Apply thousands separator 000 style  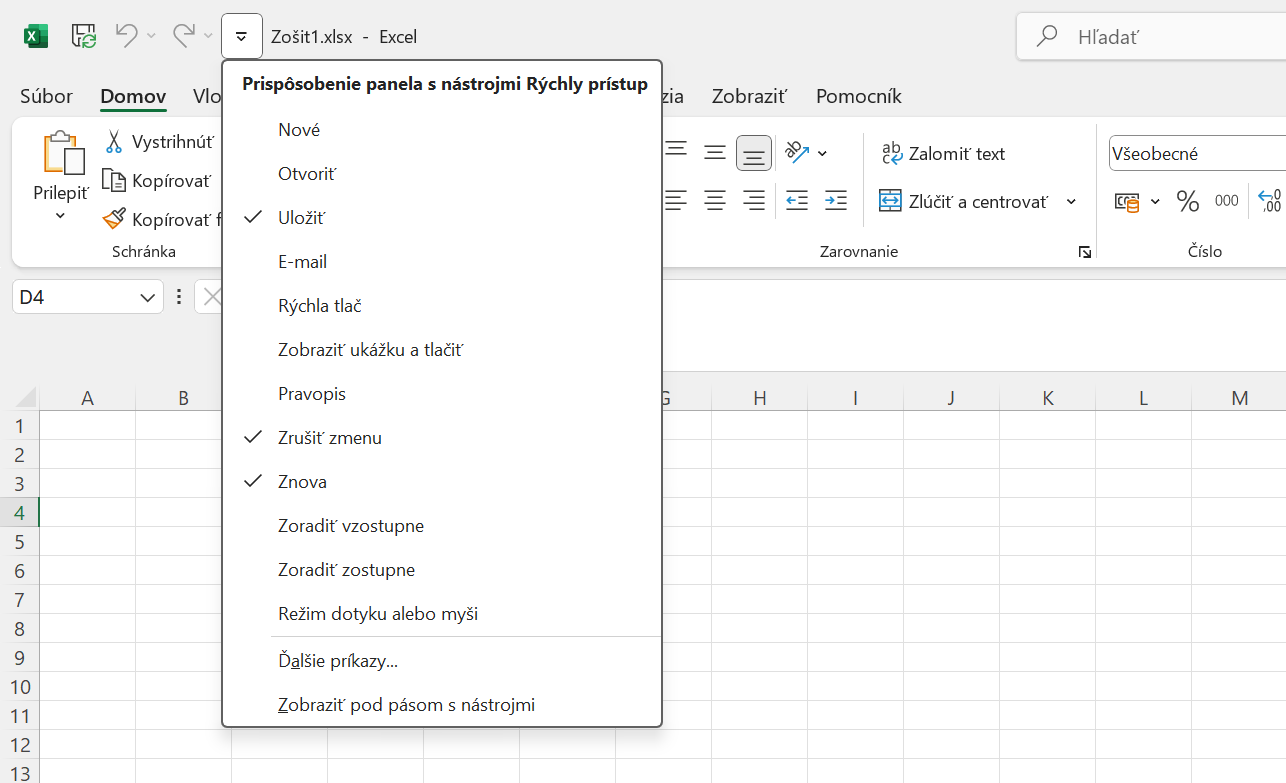(1227, 201)
